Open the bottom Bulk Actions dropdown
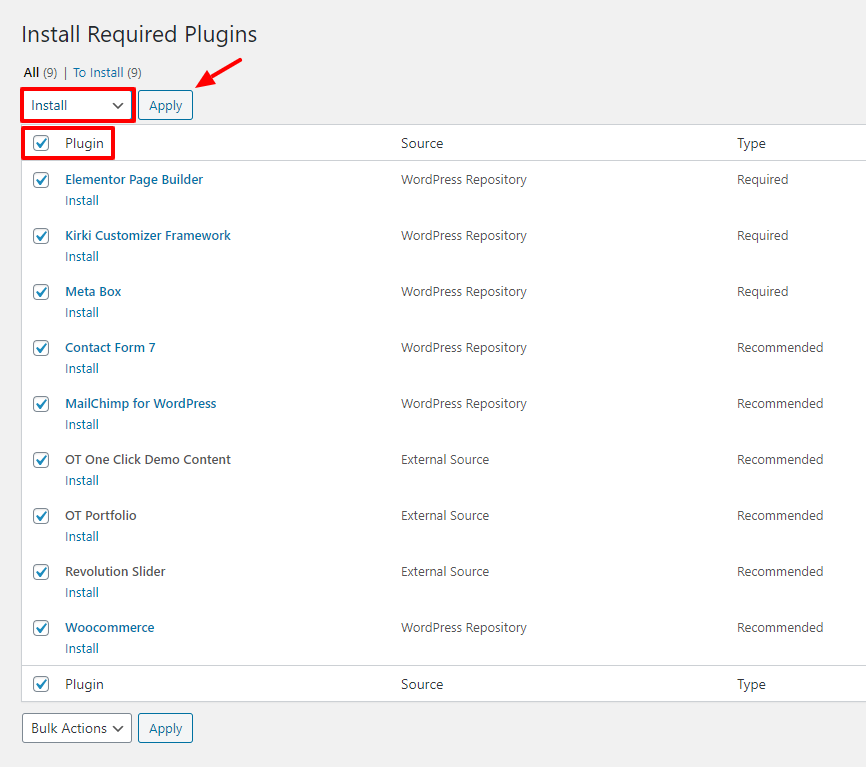The height and width of the screenshot is (767, 866). [x=77, y=728]
